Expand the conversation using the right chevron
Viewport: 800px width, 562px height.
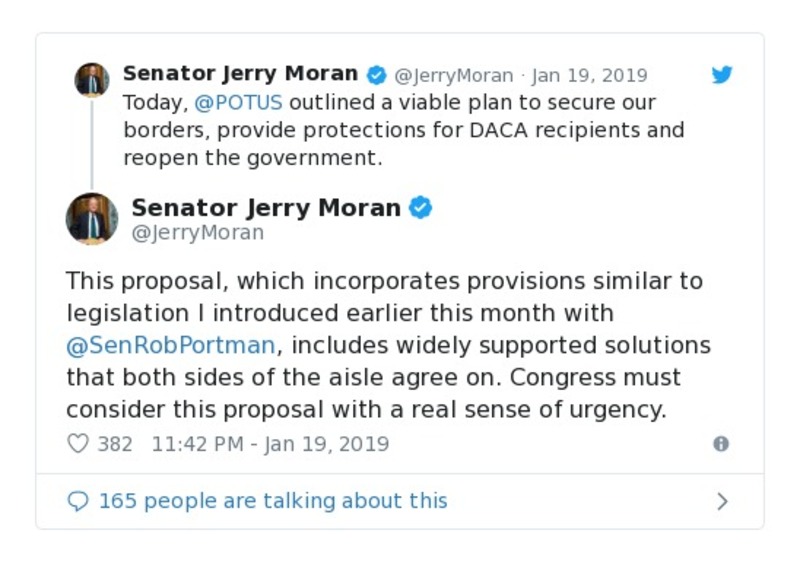tap(722, 501)
